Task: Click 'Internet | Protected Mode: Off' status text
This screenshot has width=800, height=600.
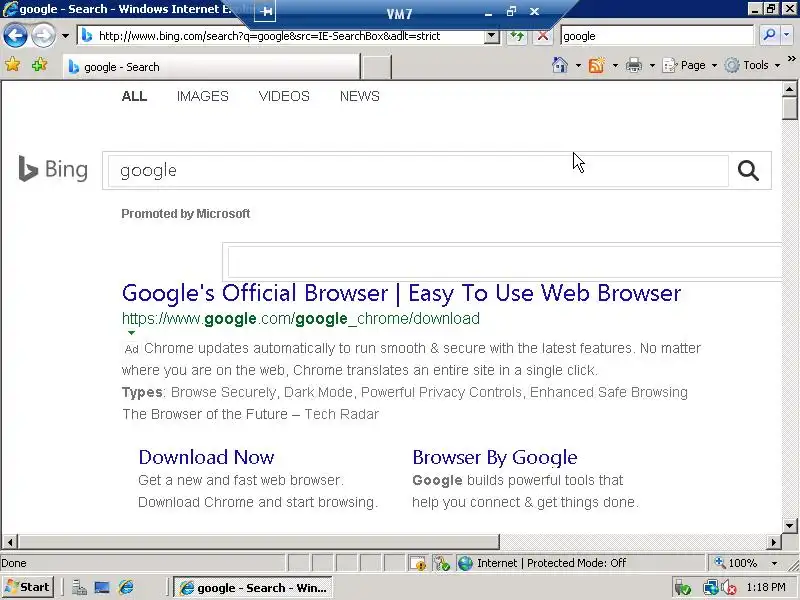Action: tap(552, 563)
